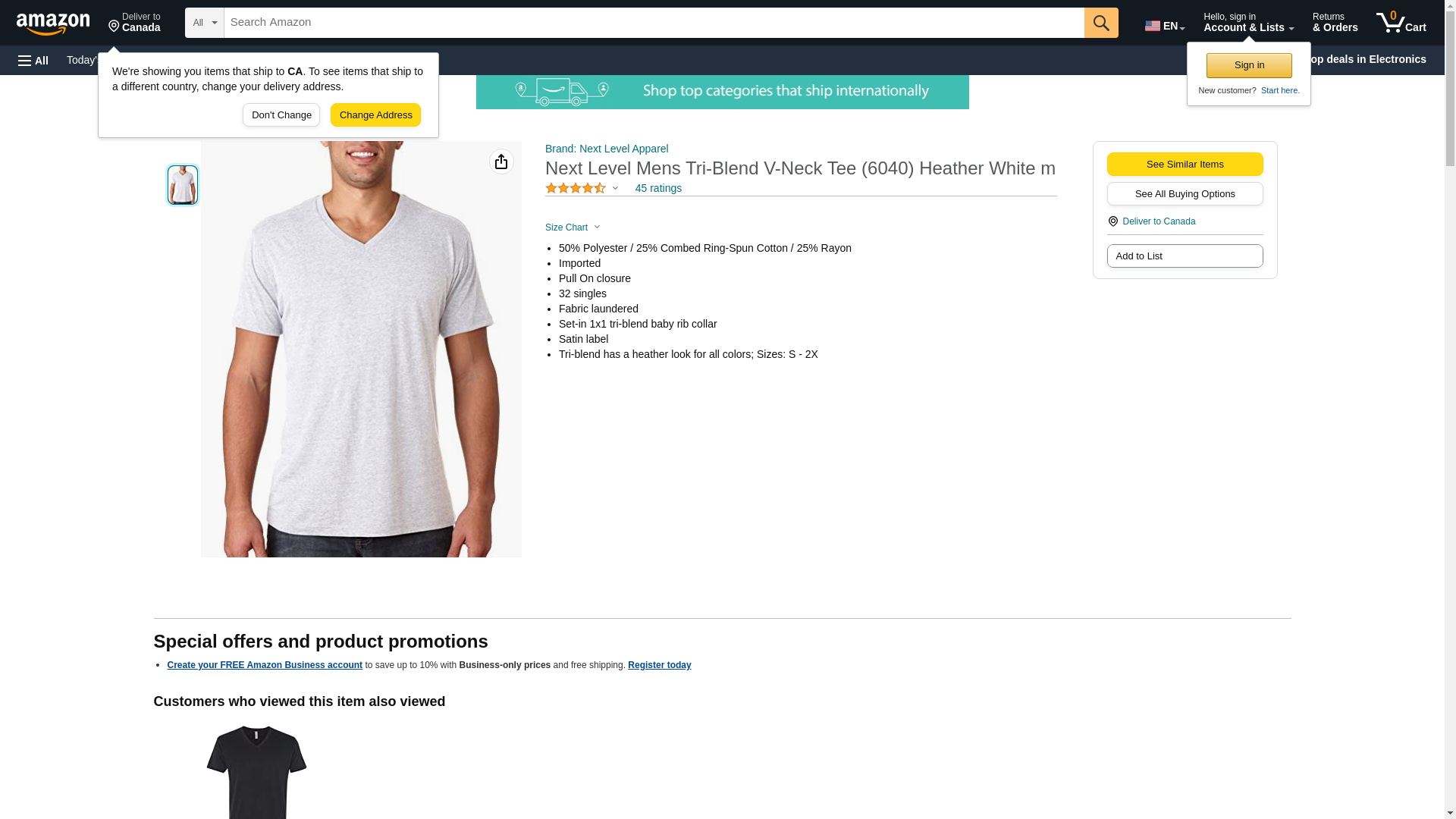
Task: Open Returns & Orders
Action: point(1335,23)
